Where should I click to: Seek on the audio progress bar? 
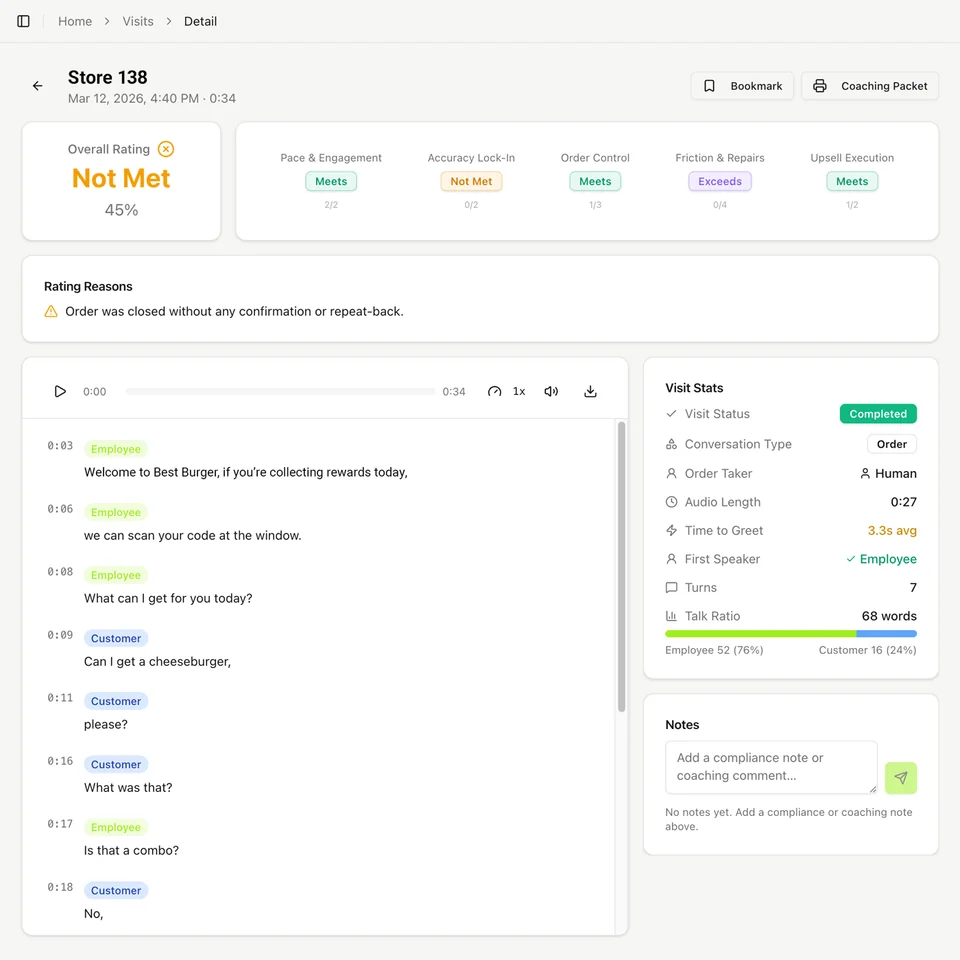[x=280, y=391]
